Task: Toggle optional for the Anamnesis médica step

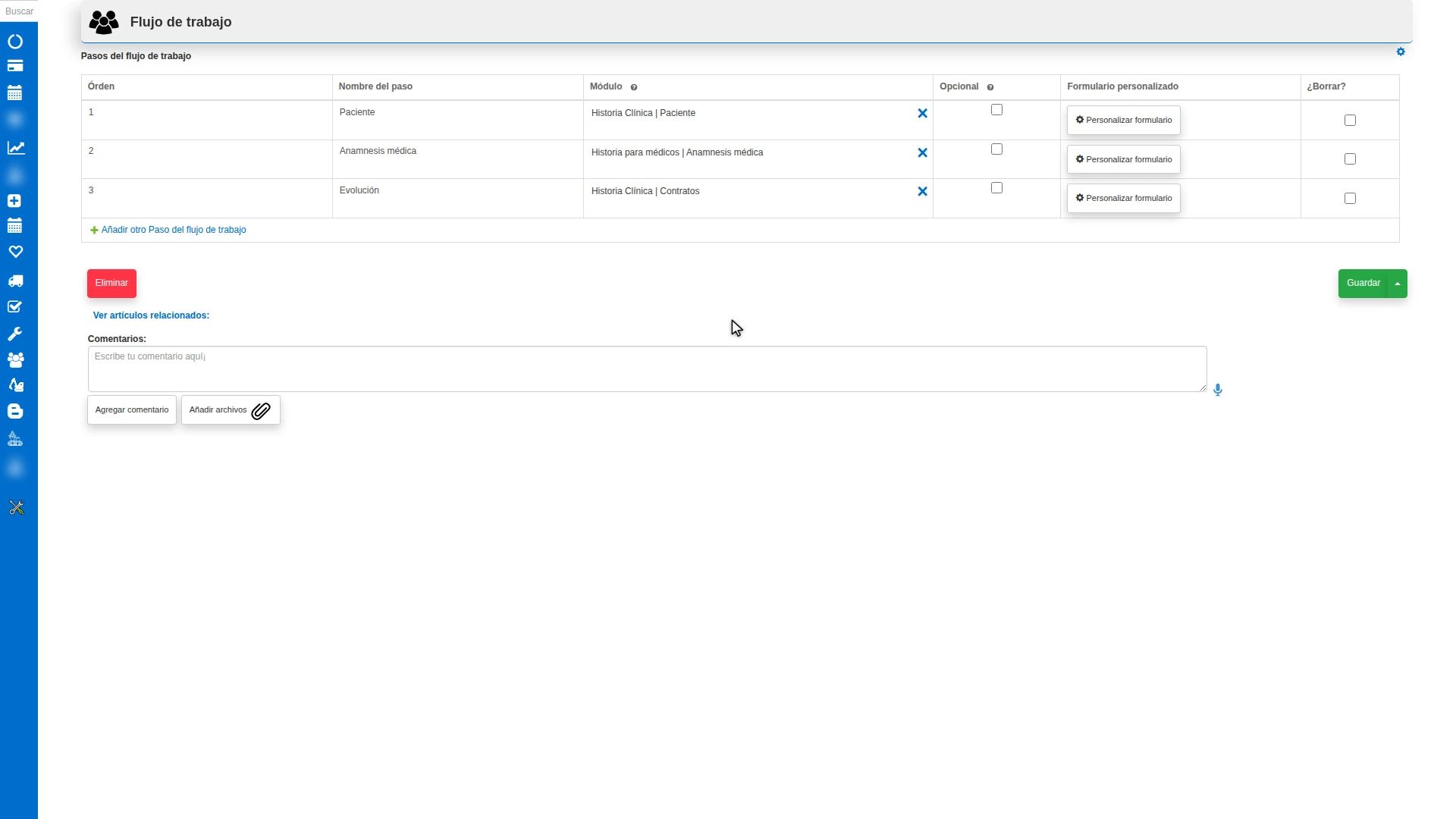Action: (996, 149)
